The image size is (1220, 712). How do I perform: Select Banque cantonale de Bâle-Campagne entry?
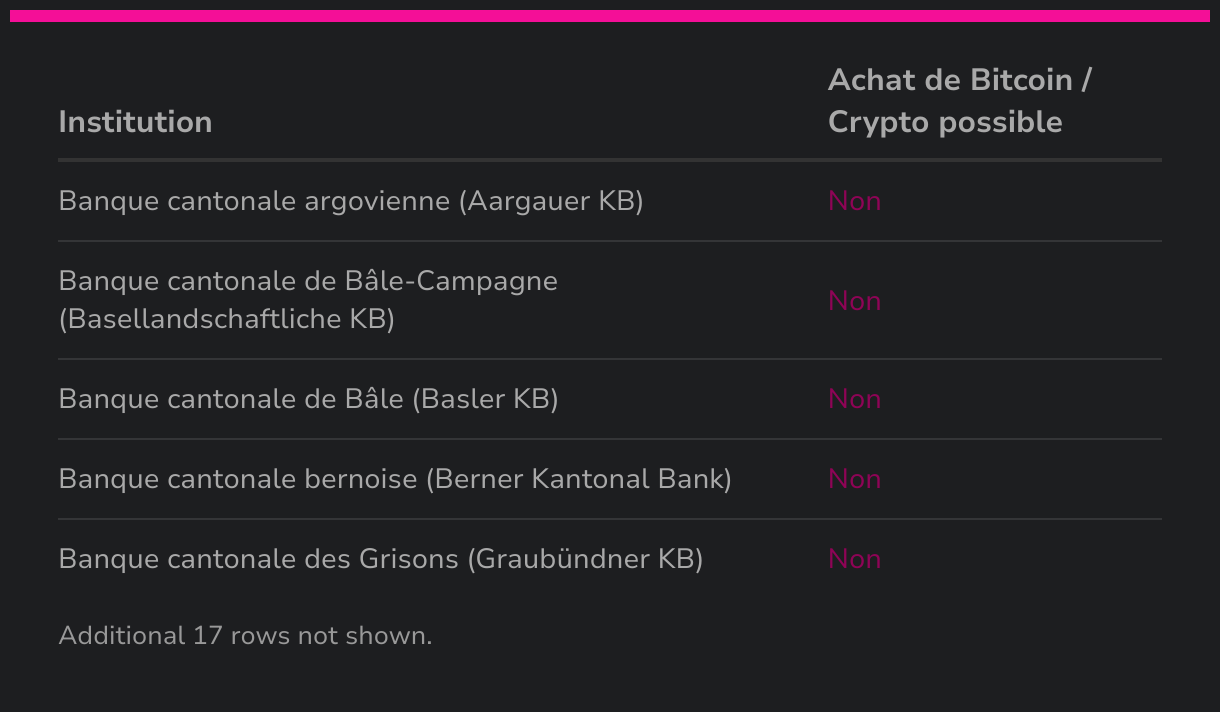click(308, 281)
